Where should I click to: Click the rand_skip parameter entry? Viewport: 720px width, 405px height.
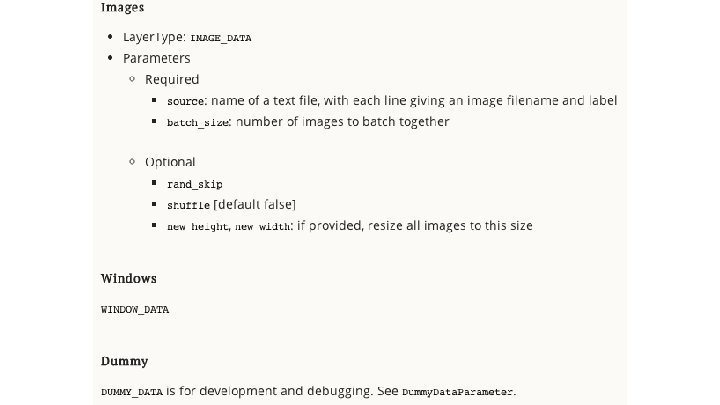coord(195,184)
